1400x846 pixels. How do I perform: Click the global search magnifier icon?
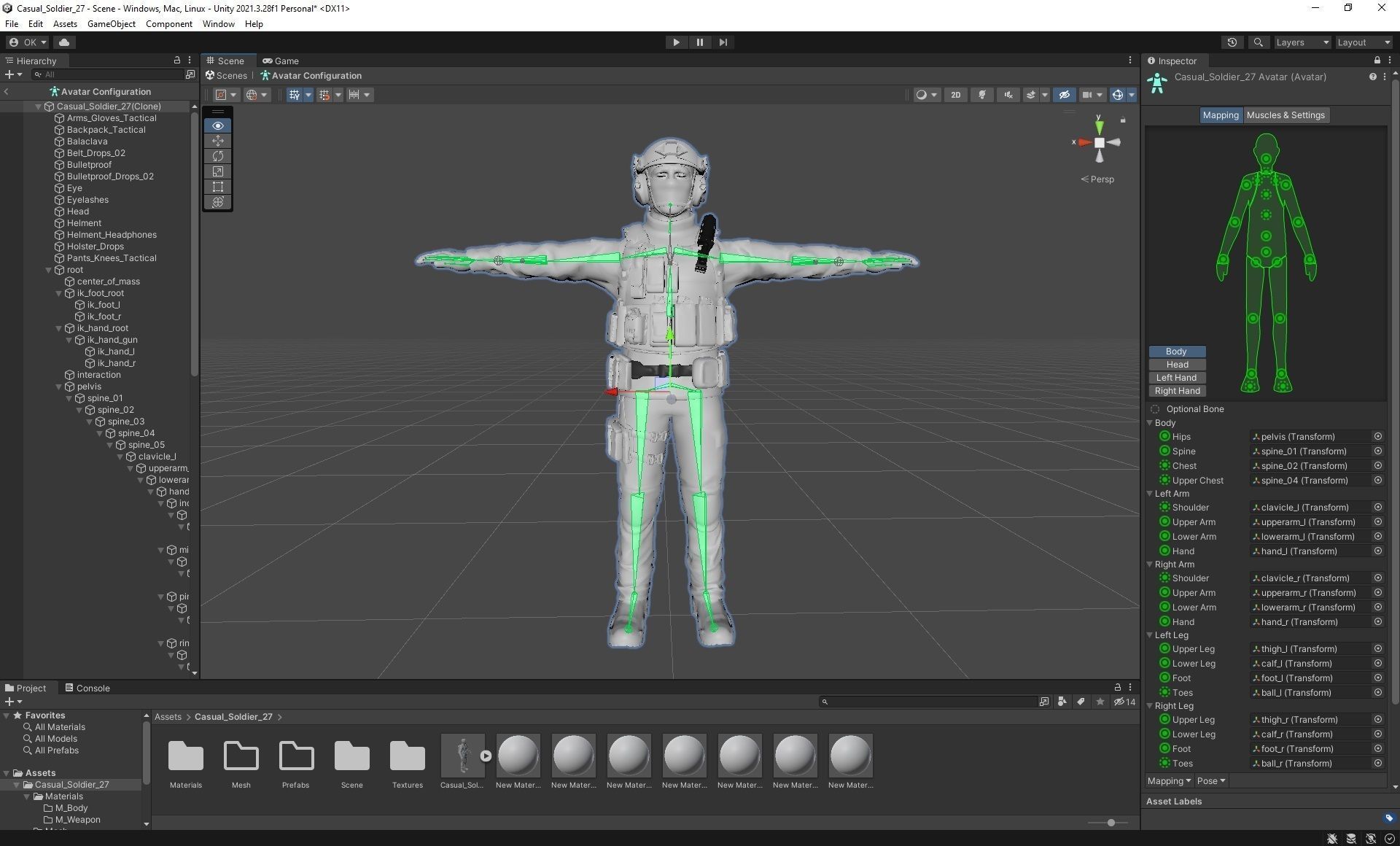(1258, 42)
